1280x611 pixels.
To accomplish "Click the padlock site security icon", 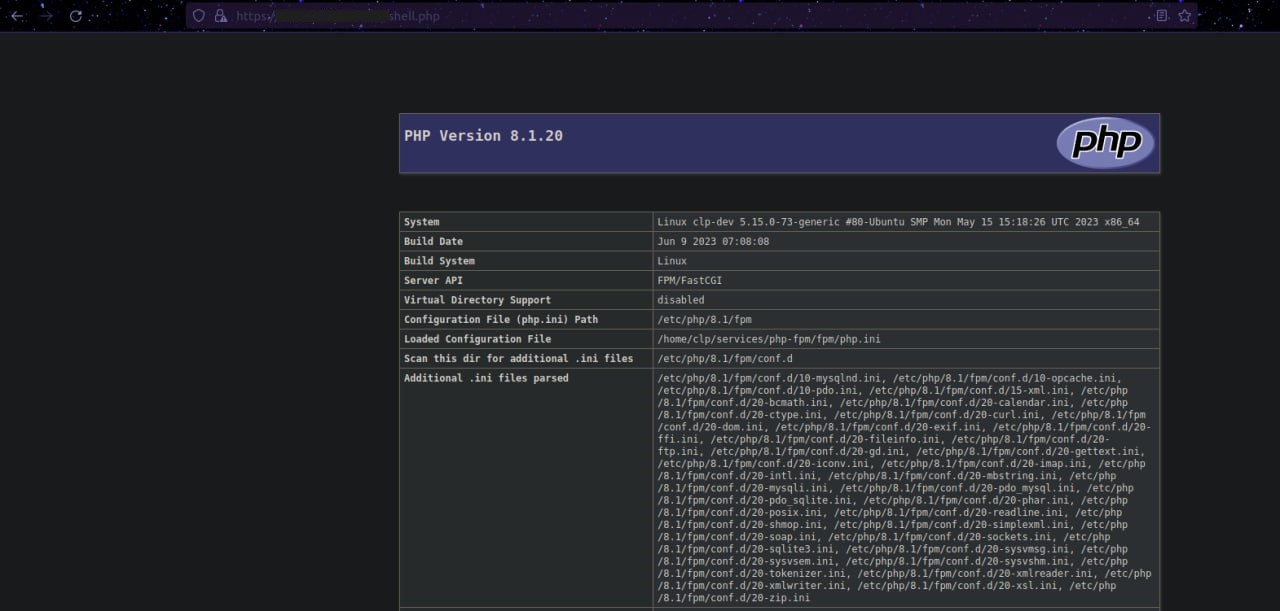I will (x=220, y=16).
